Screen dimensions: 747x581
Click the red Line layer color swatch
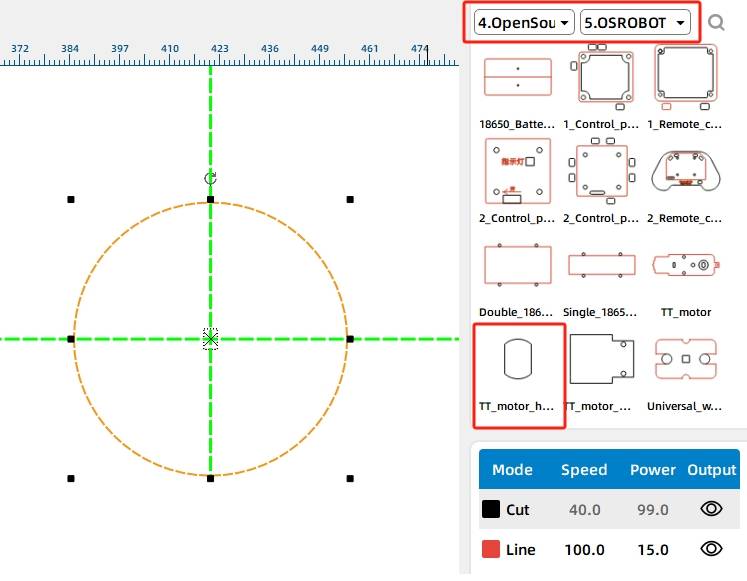click(x=491, y=549)
